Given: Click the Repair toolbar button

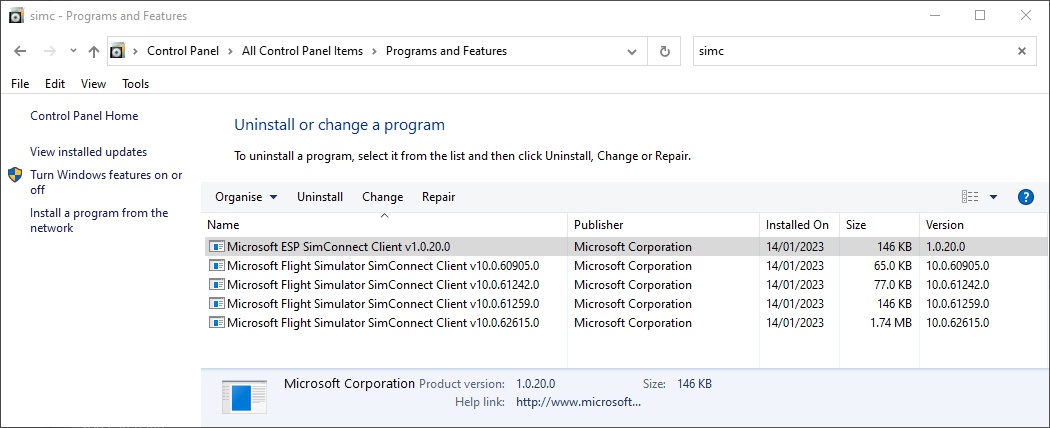Looking at the screenshot, I should pyautogui.click(x=439, y=197).
